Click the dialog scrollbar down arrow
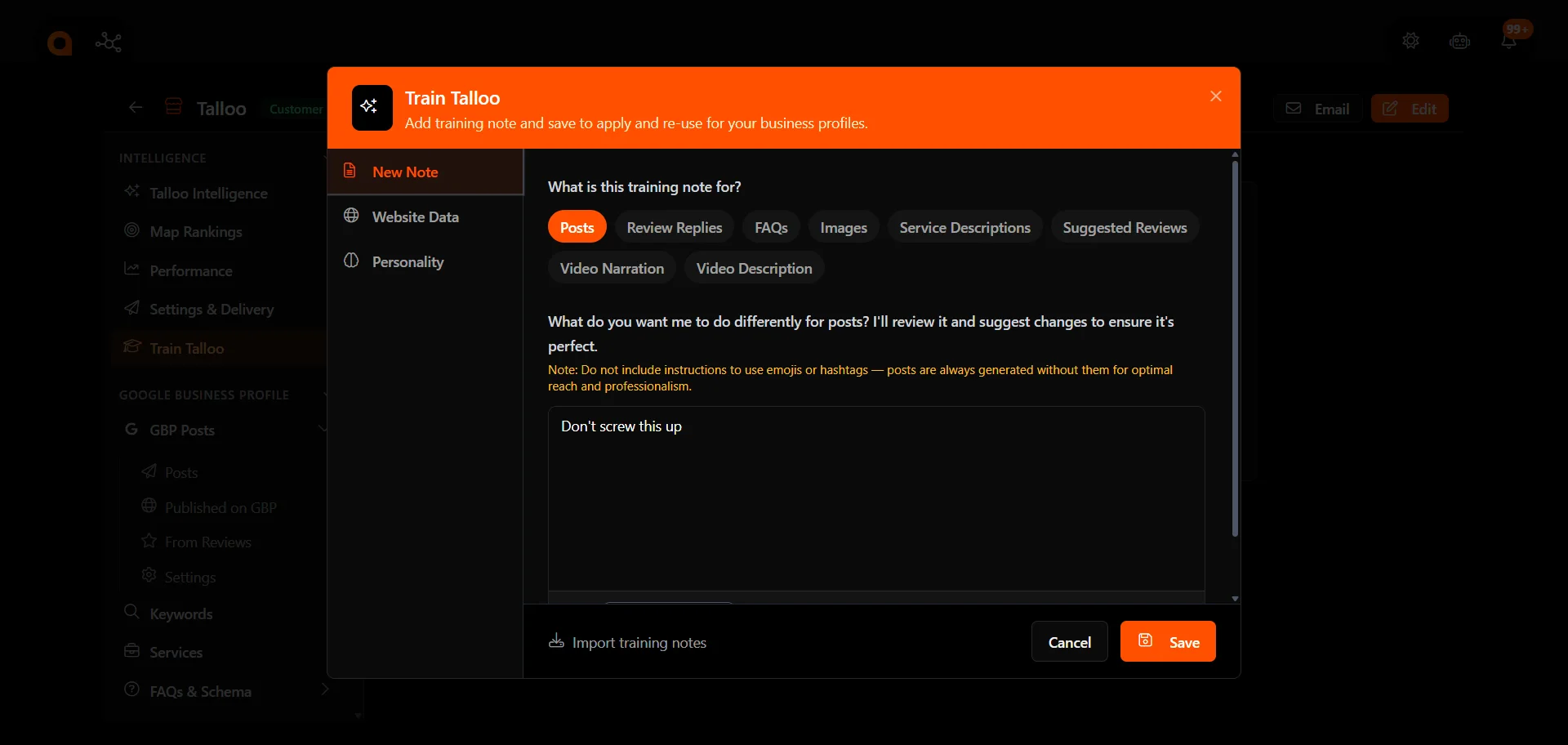Screen dimensions: 1568x745 [1235, 599]
